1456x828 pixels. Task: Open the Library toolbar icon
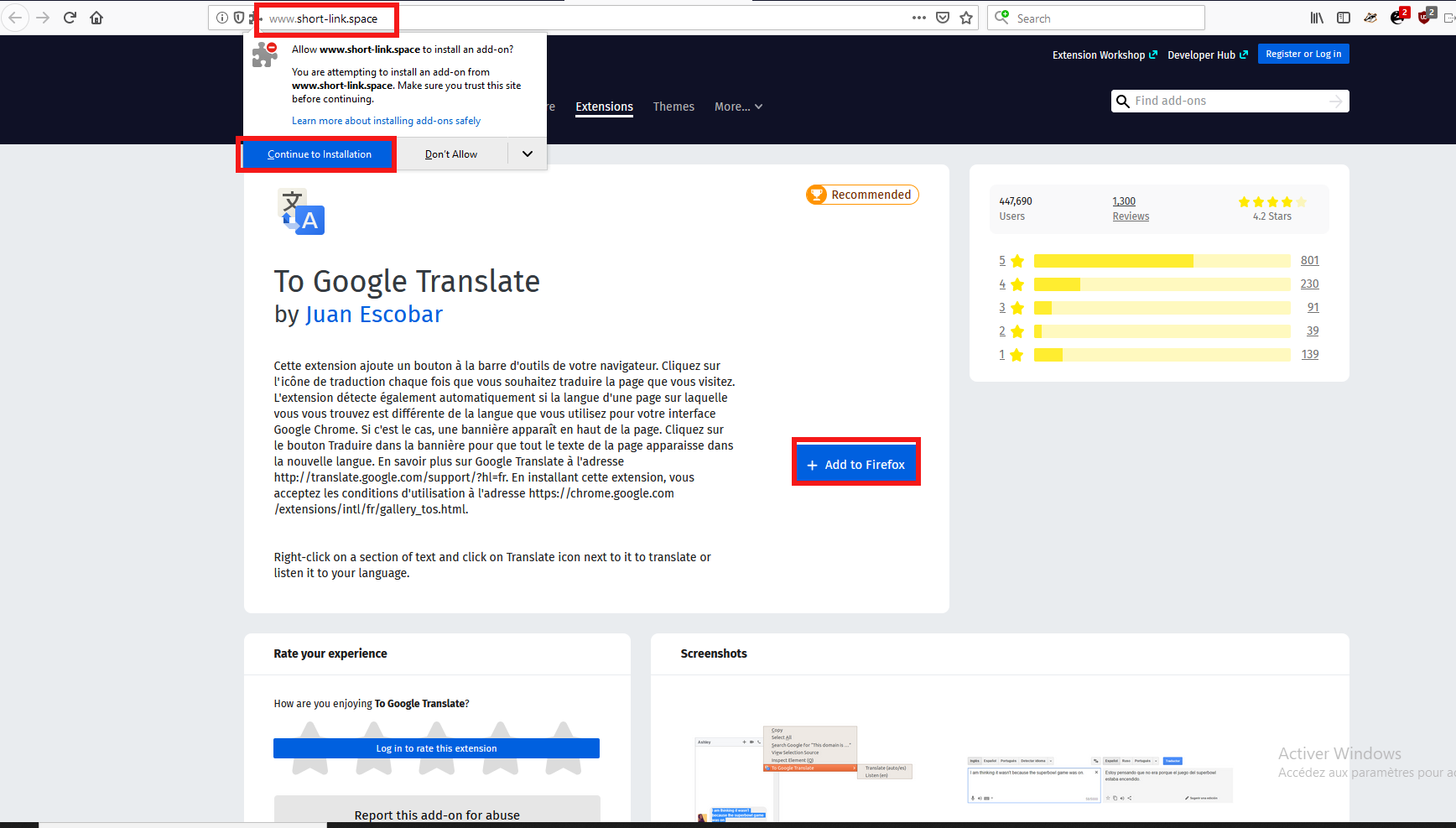(1317, 18)
